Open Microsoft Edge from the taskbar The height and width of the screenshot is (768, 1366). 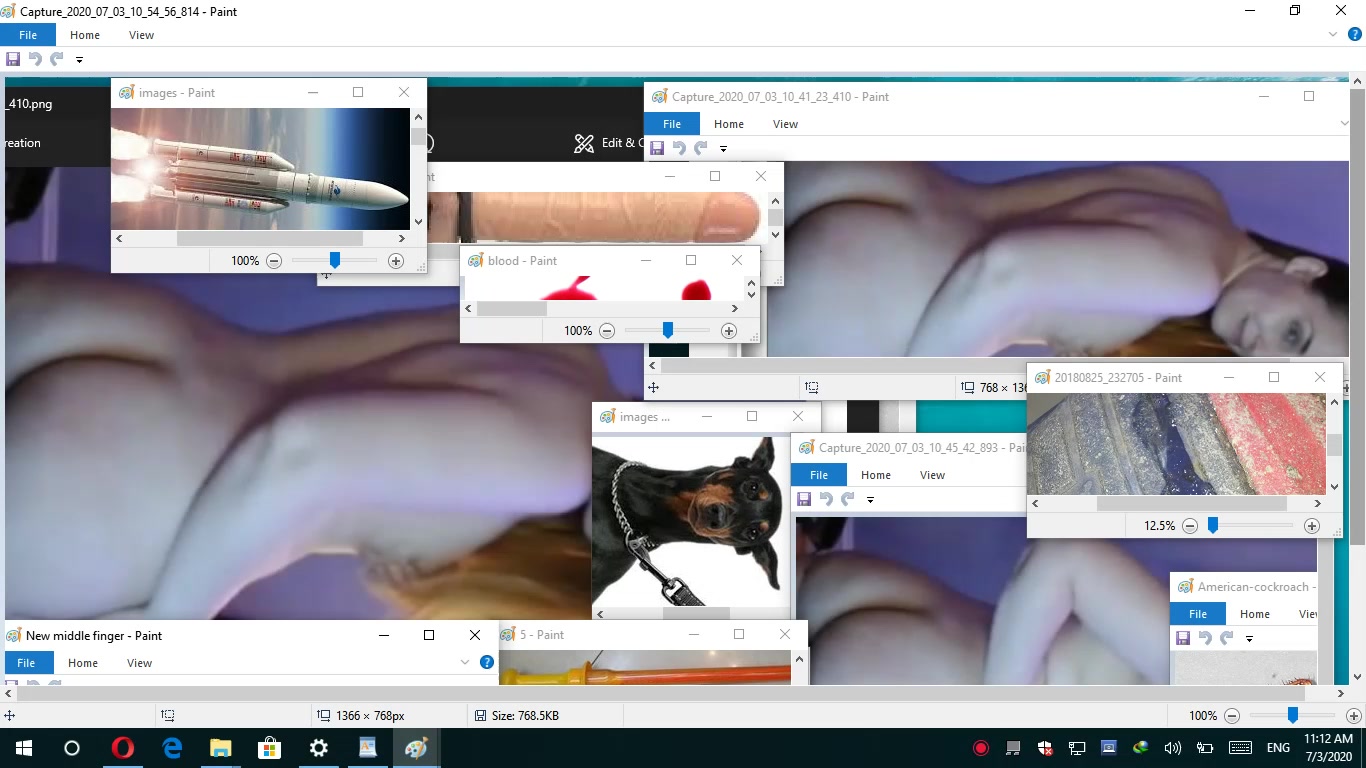point(172,748)
